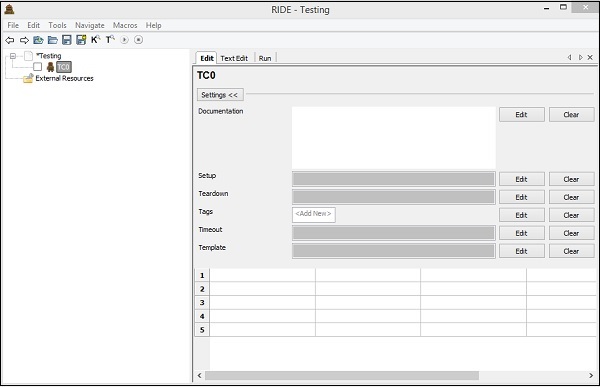The height and width of the screenshot is (387, 600).
Task: Click the scroll right arrow of grid
Action: tap(591, 376)
